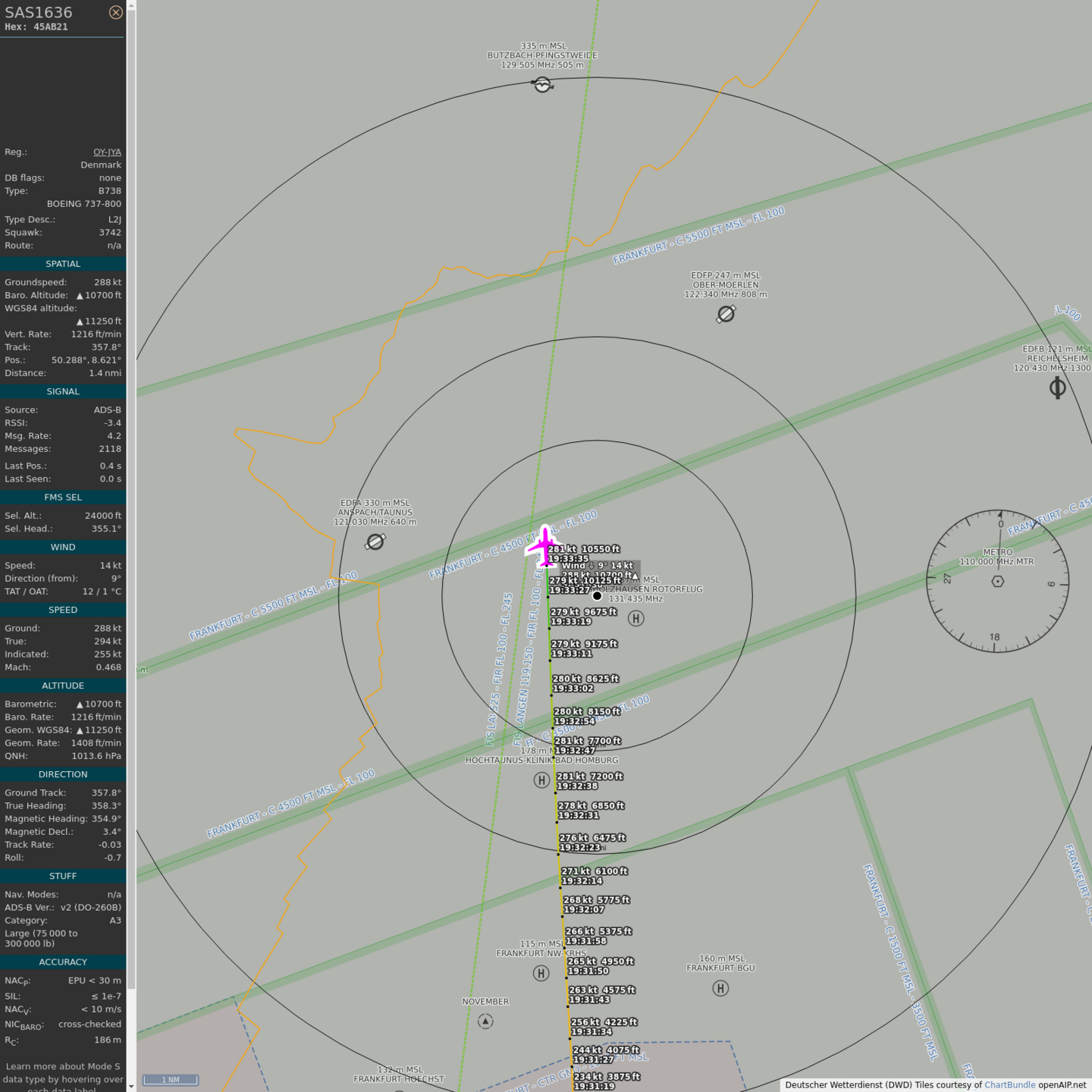Select the Frankfurt BGU heliport symbol
The image size is (1092, 1092).
tap(720, 988)
